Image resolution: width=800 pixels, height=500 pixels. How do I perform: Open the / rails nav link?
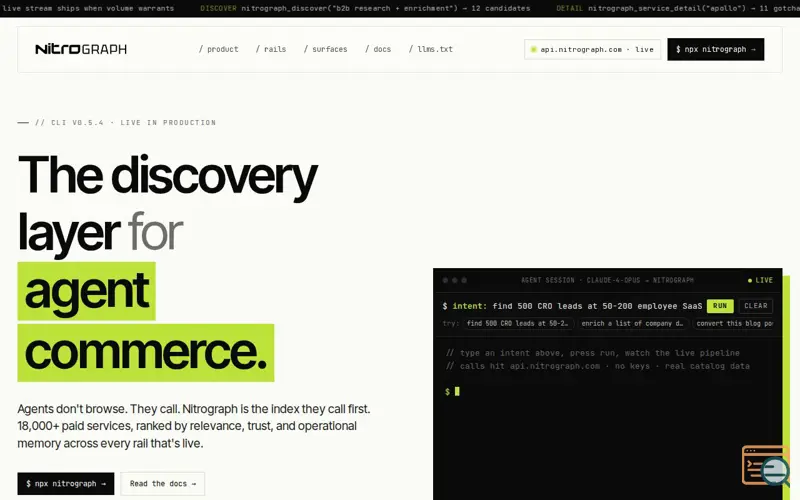(x=271, y=49)
